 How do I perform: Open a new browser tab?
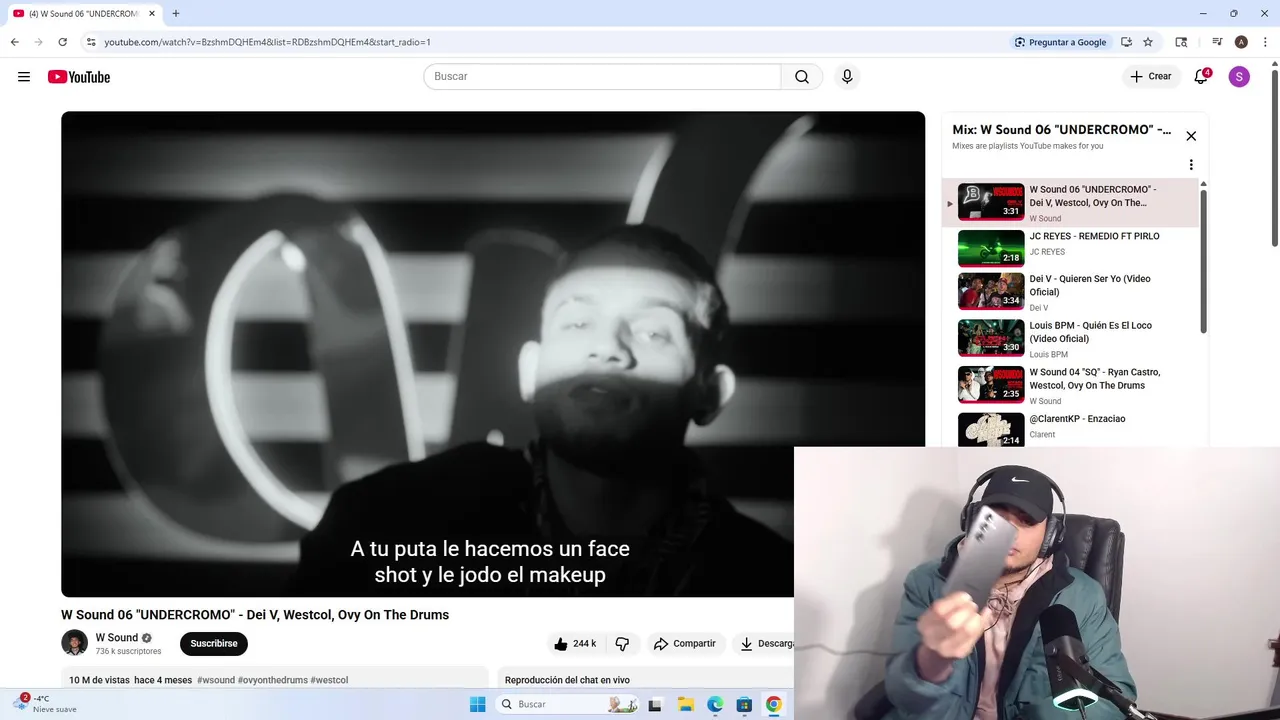(176, 14)
